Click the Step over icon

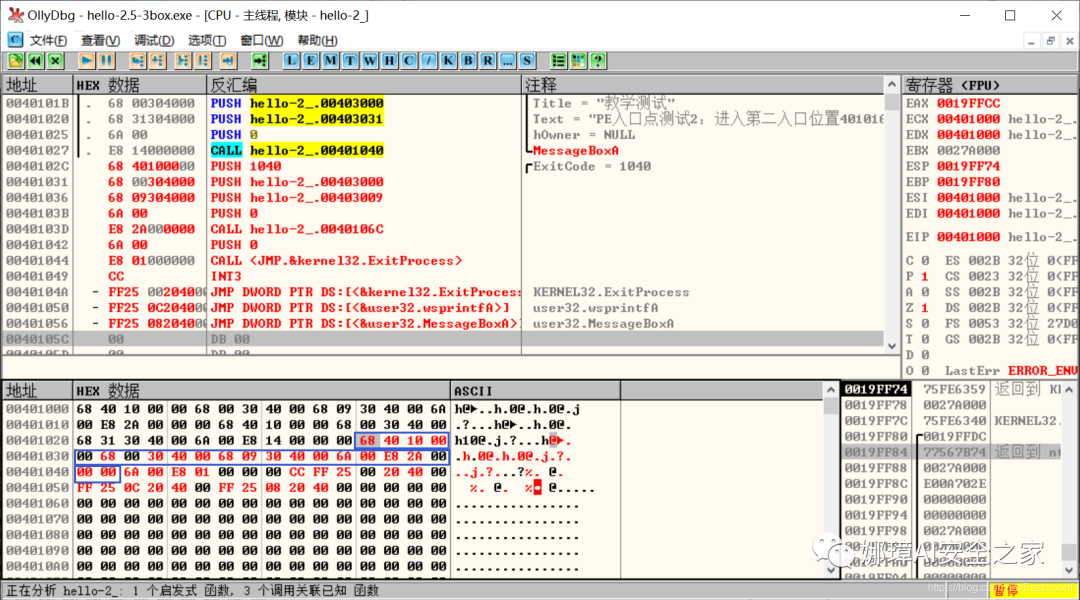pyautogui.click(x=158, y=61)
